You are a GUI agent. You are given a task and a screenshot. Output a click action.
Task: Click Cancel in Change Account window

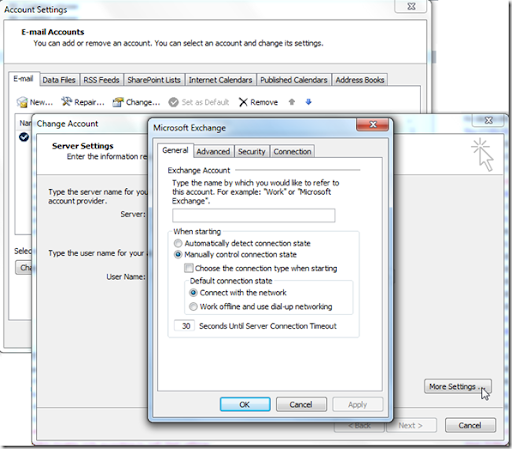tap(470, 425)
